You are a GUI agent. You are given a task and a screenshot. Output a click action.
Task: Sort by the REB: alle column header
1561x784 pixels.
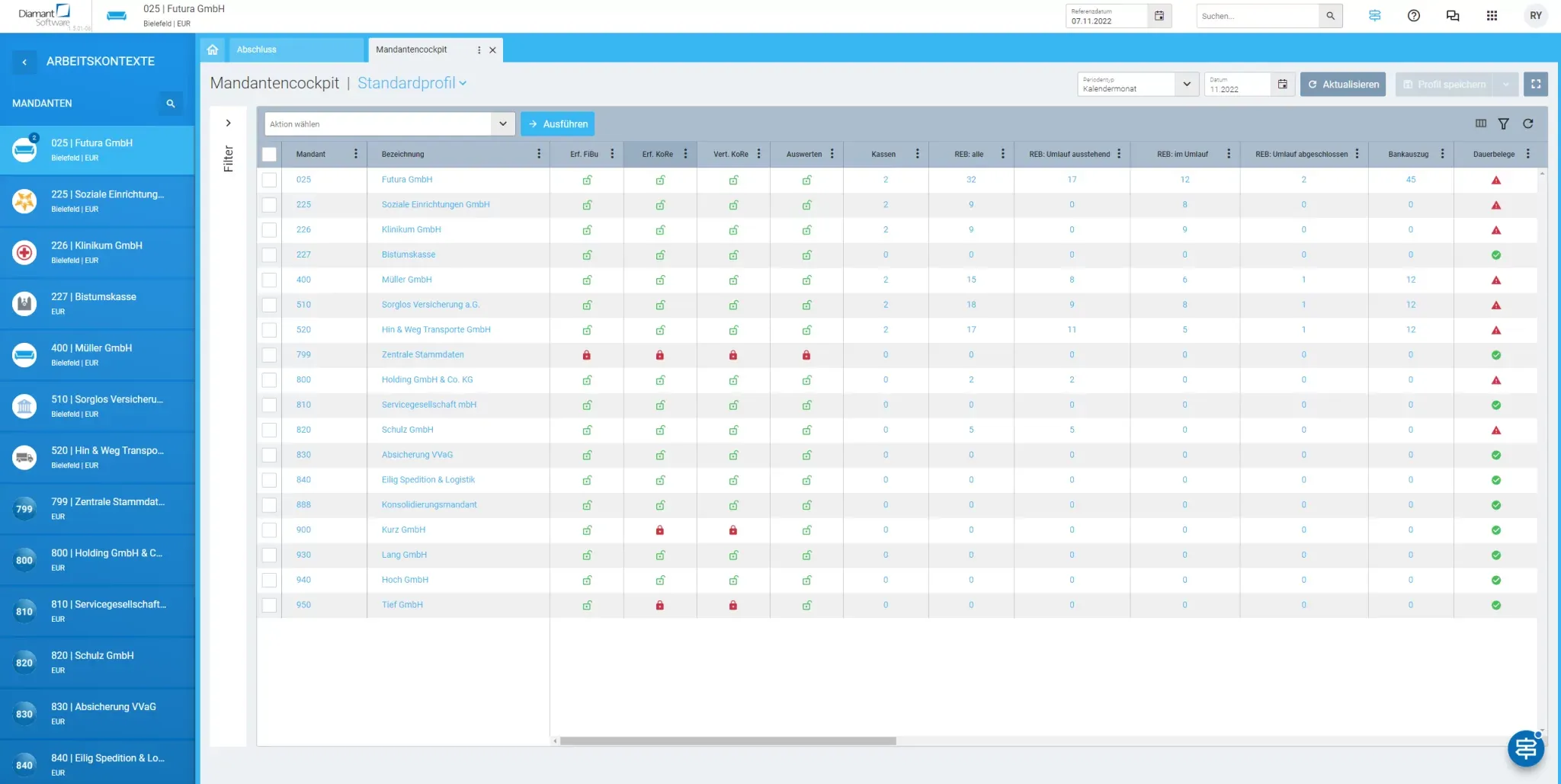[x=969, y=155]
